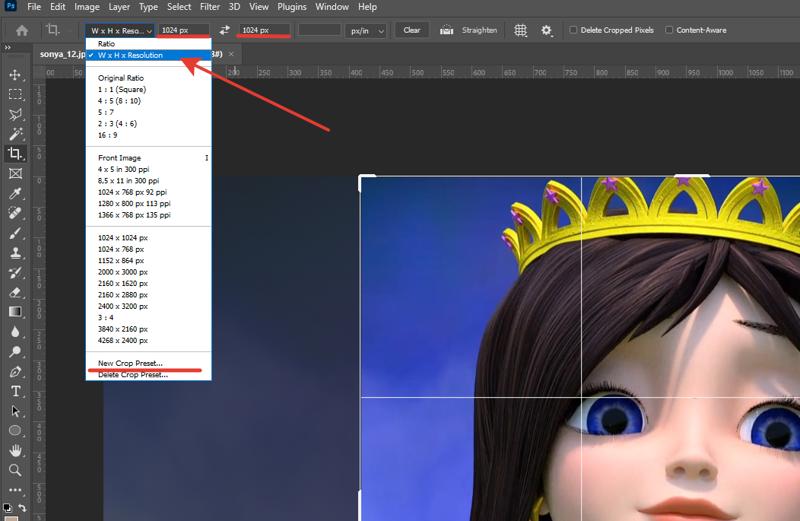
Task: Select the Move tool
Action: [15, 75]
